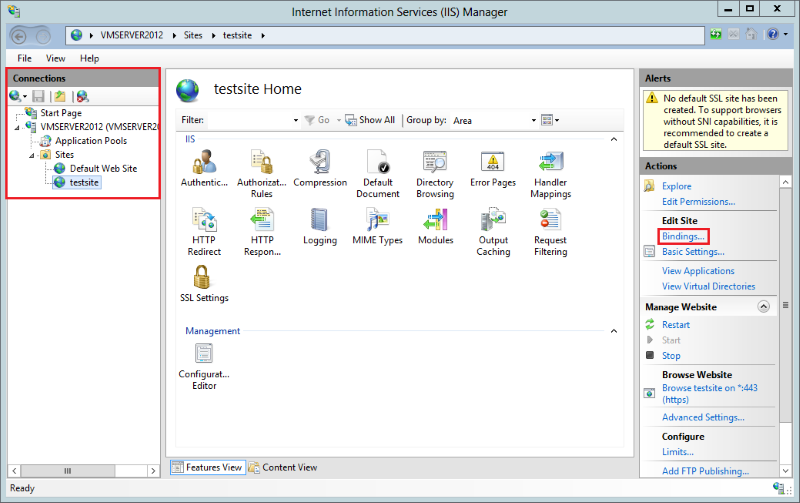Click the Home icon in address bar area

(x=751, y=34)
